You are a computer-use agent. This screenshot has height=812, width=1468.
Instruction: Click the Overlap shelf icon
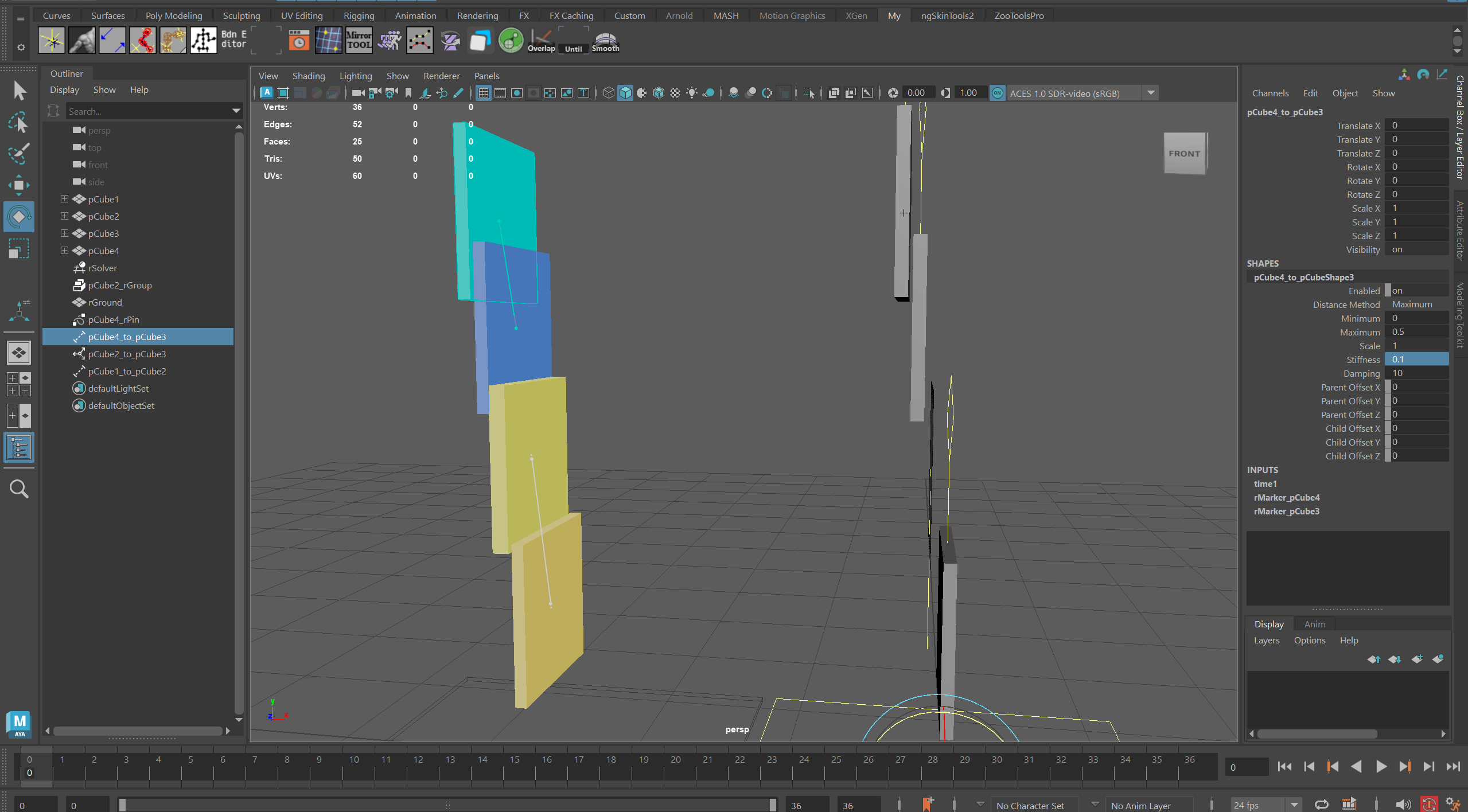541,41
